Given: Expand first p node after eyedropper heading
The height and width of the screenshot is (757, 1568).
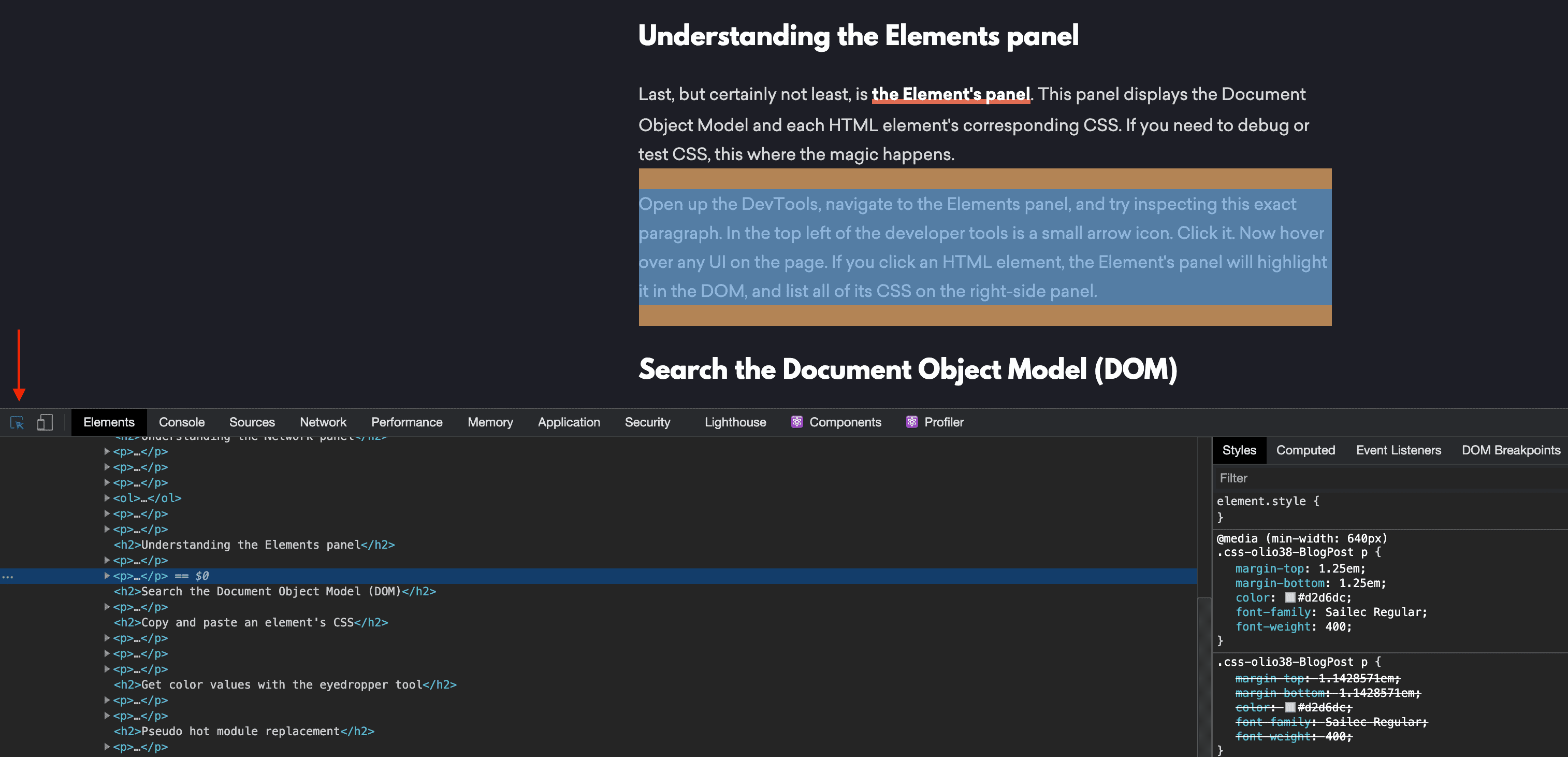Looking at the screenshot, I should point(107,701).
